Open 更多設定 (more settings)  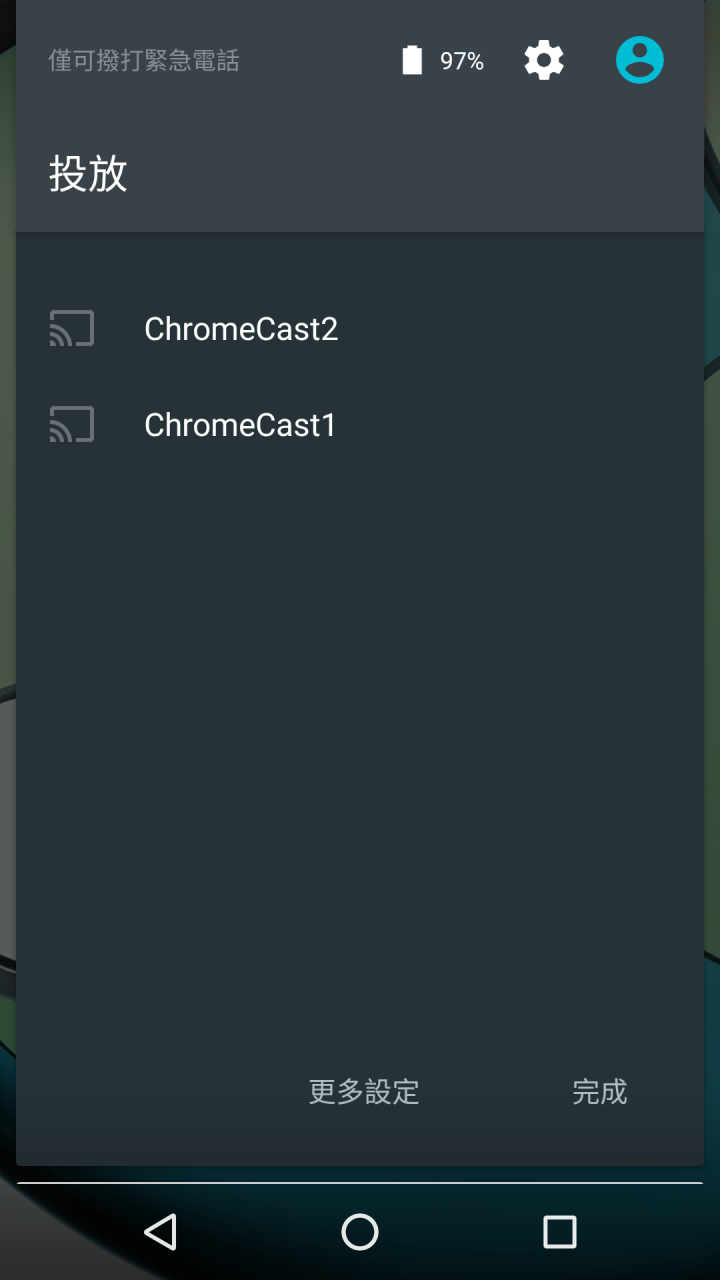coord(364,1092)
